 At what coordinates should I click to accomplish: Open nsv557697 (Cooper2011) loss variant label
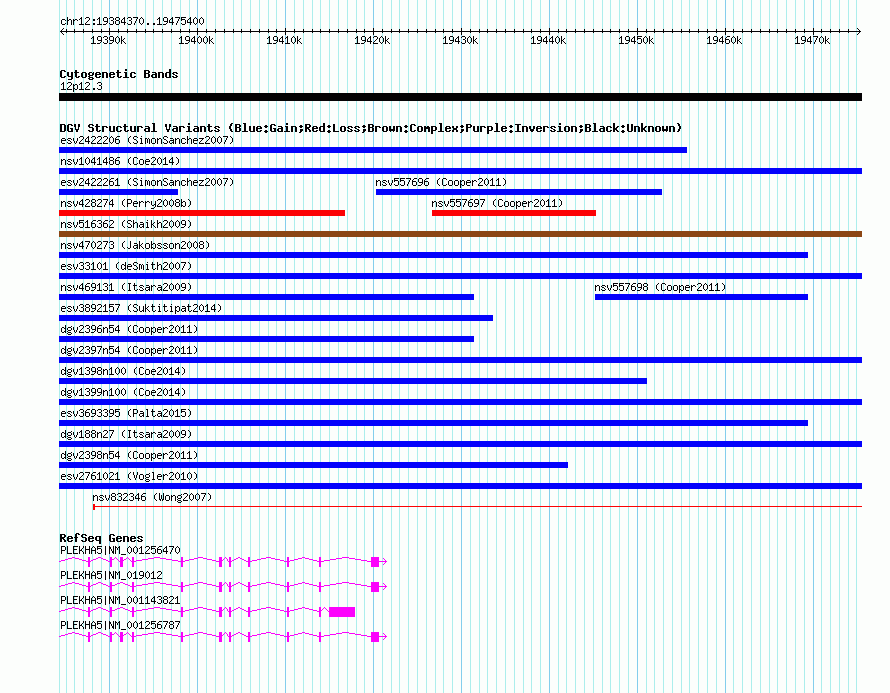click(497, 203)
